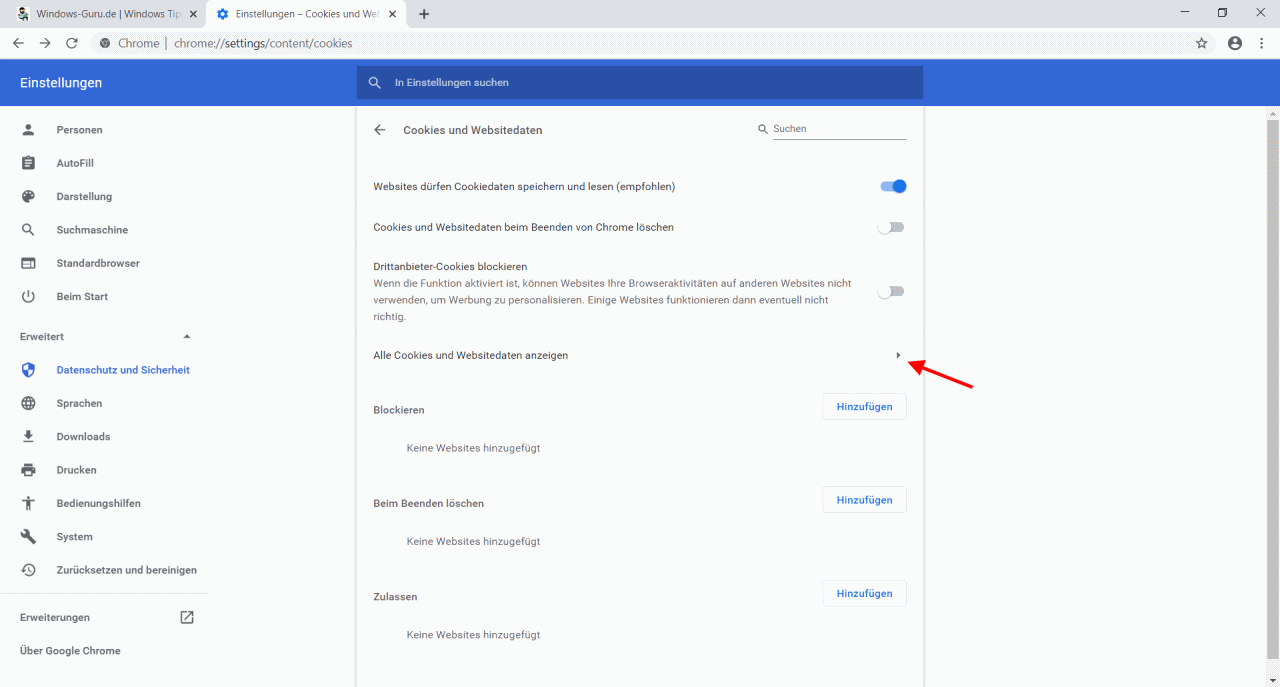Click the Zurücksetzen und bereinigen history icon
1280x687 pixels.
tap(28, 569)
